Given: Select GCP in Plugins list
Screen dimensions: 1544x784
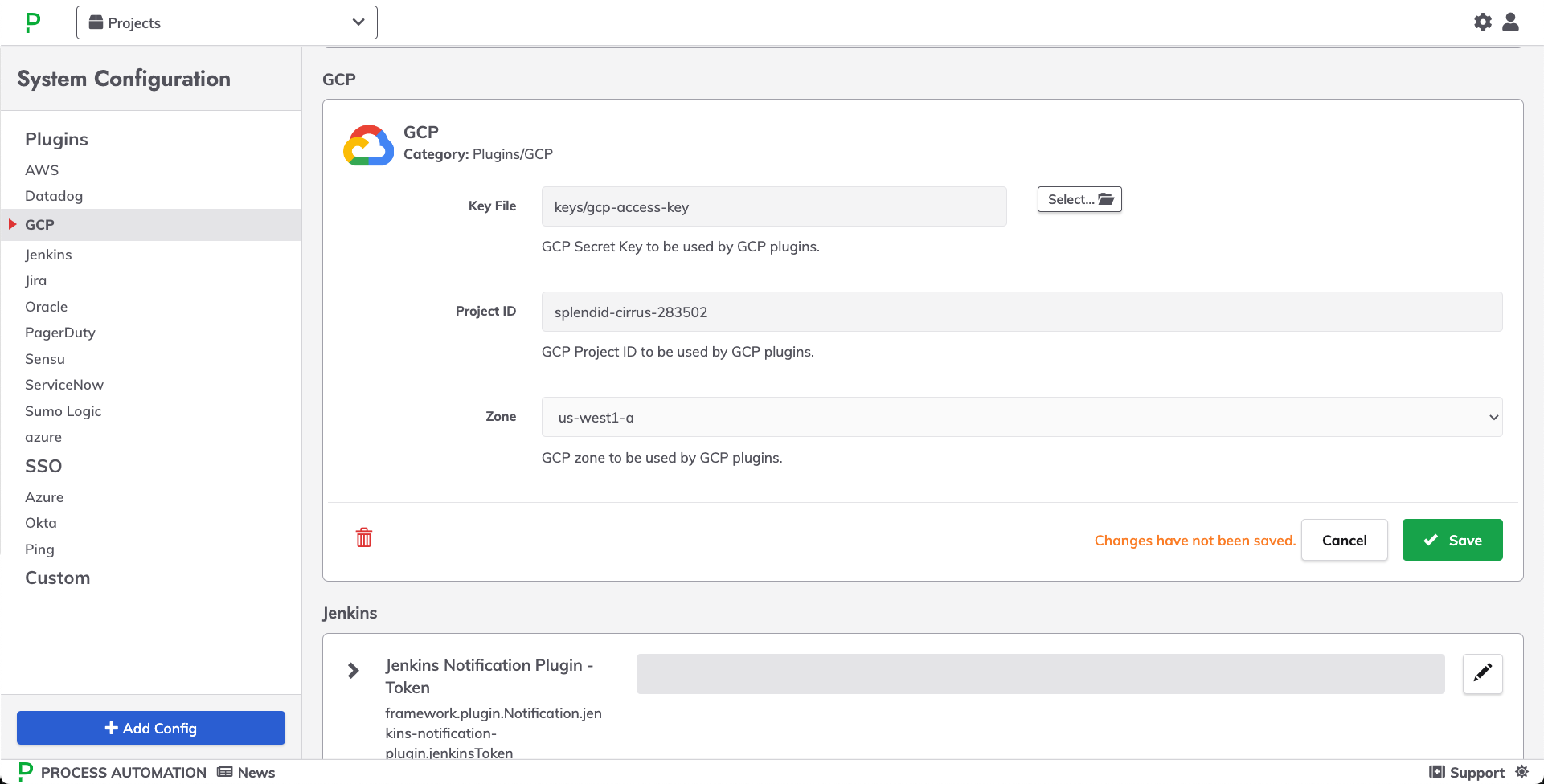Looking at the screenshot, I should coord(151,225).
